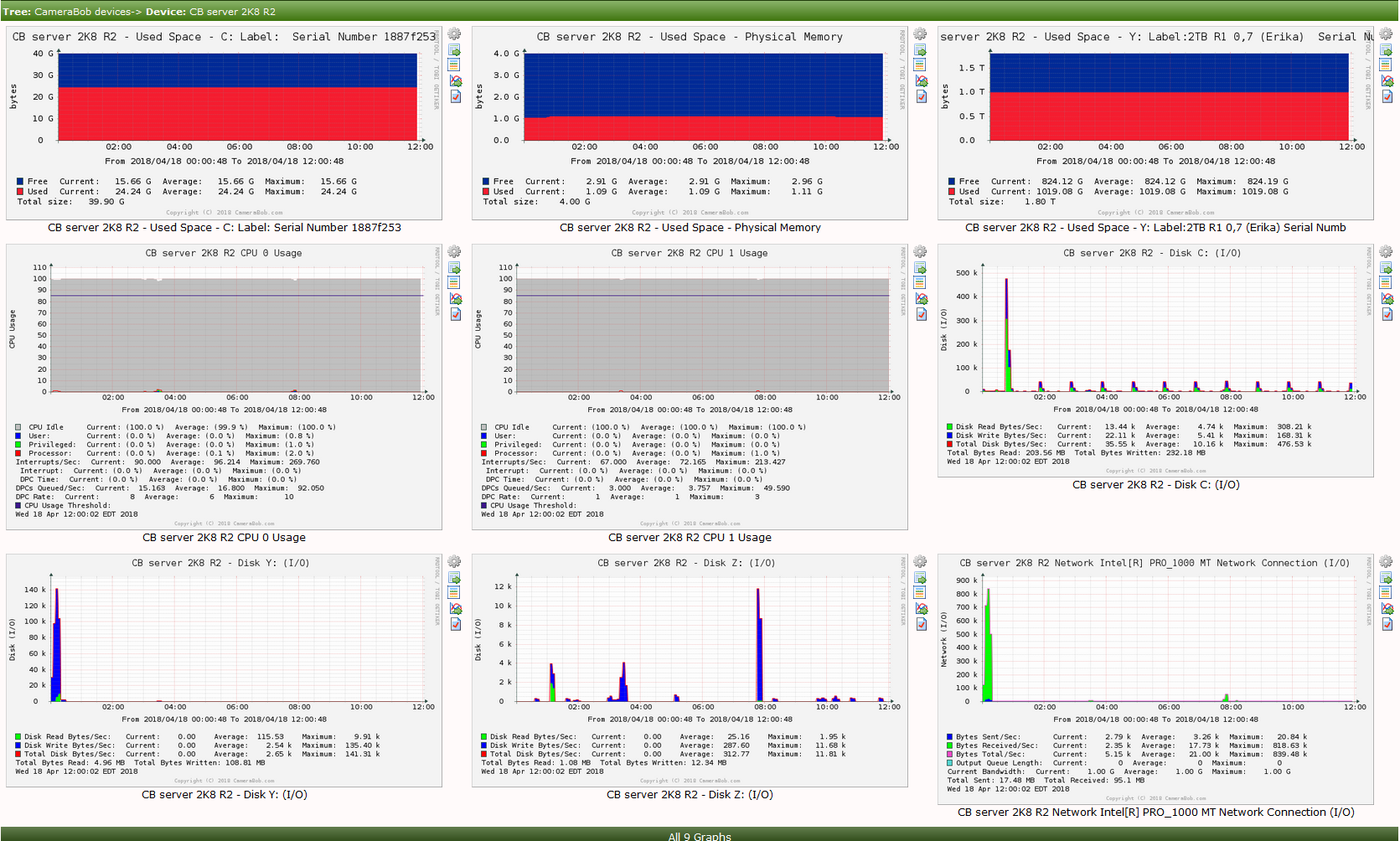Screen dimensions: 1400x841
Task: Open the C: Used Space graph image
Action: [224, 123]
